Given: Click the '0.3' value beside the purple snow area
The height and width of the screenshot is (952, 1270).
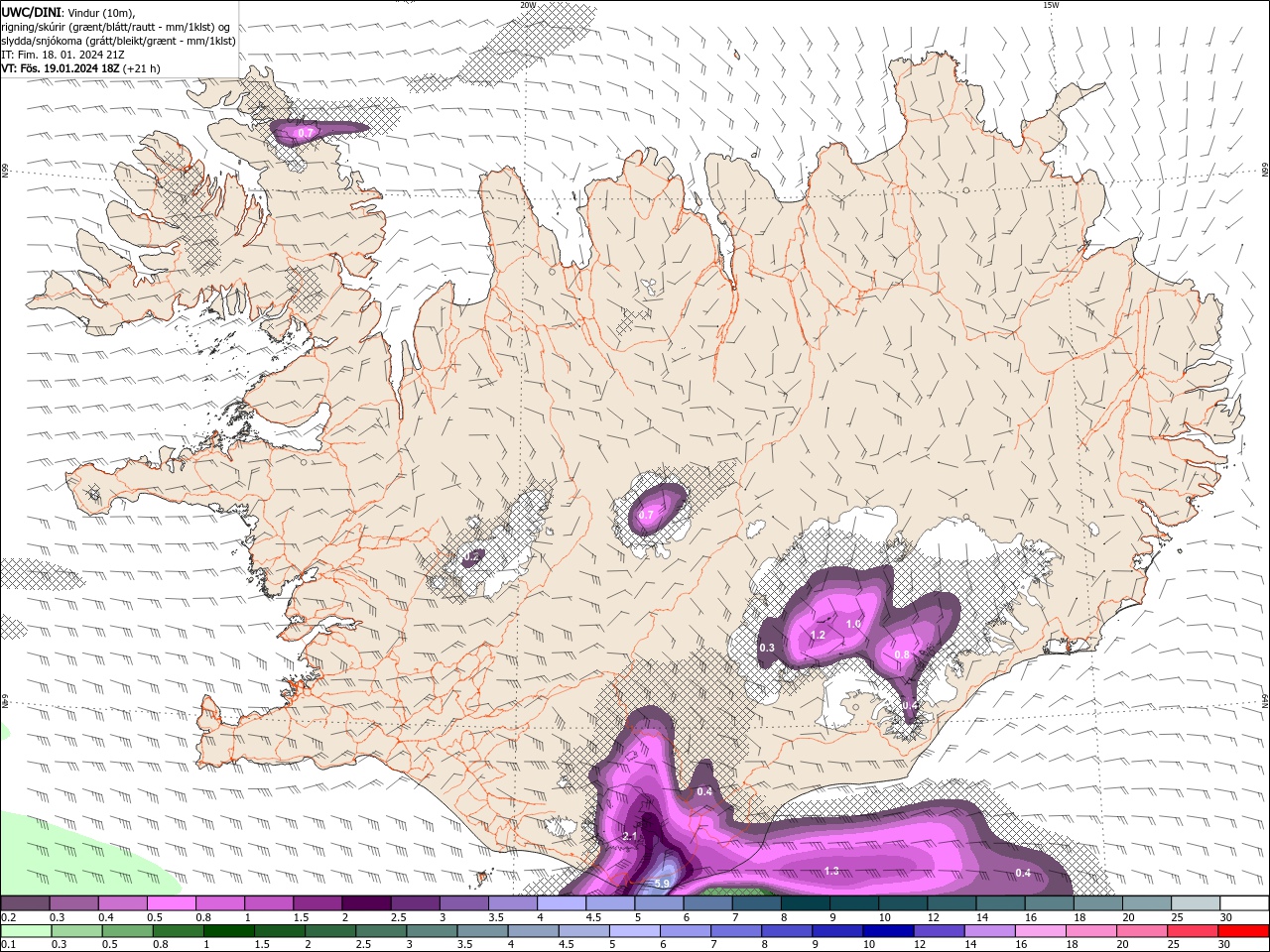Looking at the screenshot, I should [767, 648].
